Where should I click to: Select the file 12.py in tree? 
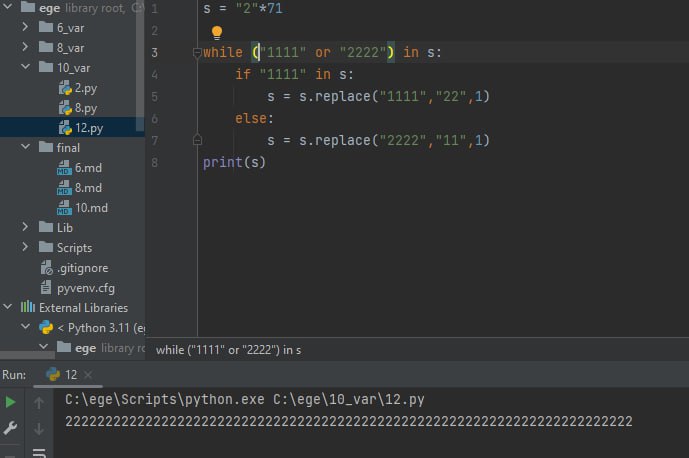[x=81, y=128]
